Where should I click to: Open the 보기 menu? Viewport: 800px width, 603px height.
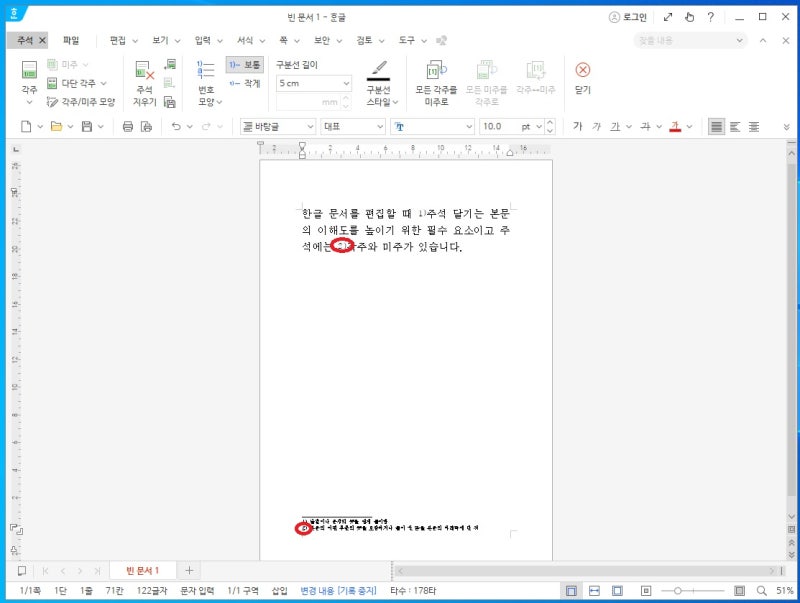tap(160, 40)
